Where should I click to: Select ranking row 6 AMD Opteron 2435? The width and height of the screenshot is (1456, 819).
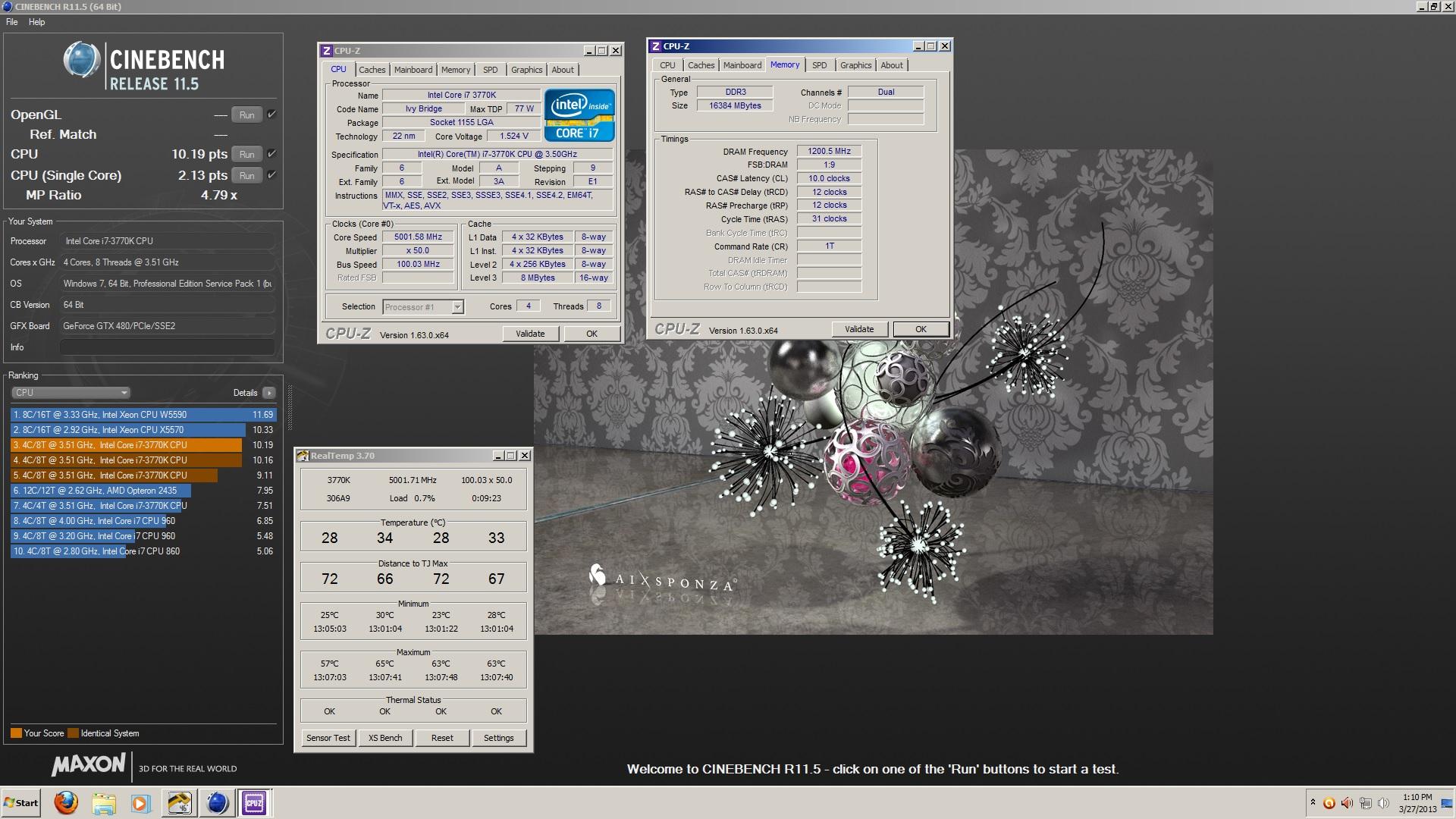point(143,491)
